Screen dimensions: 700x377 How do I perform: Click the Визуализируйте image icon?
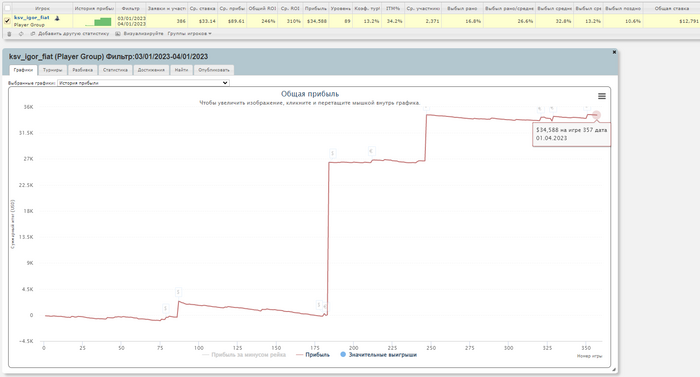click(x=118, y=34)
